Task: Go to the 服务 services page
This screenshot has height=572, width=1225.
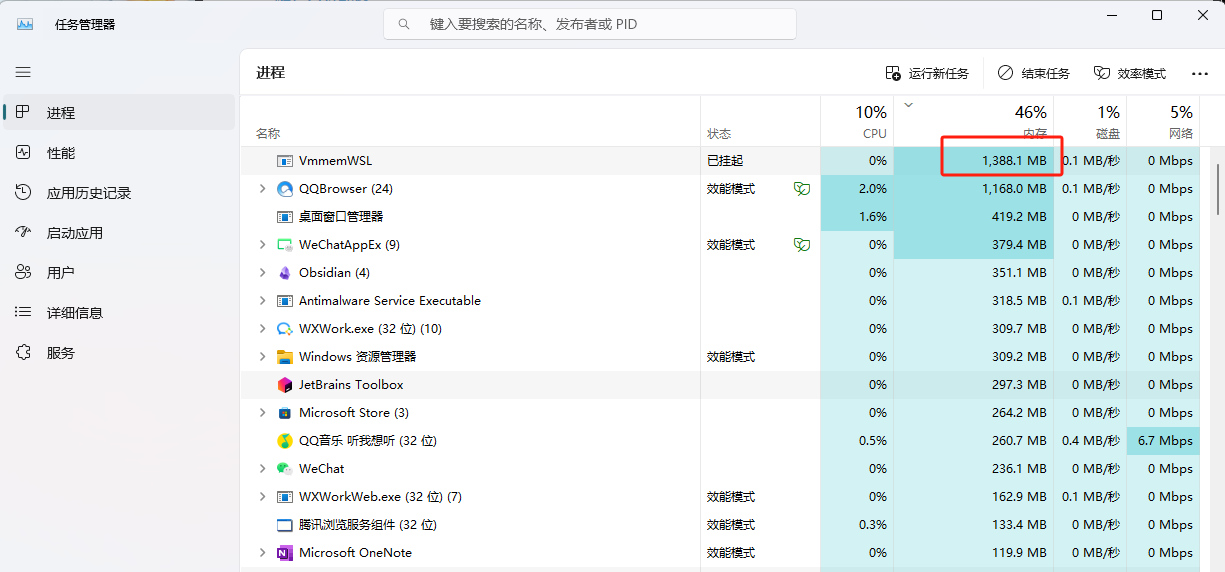Action: click(x=61, y=353)
